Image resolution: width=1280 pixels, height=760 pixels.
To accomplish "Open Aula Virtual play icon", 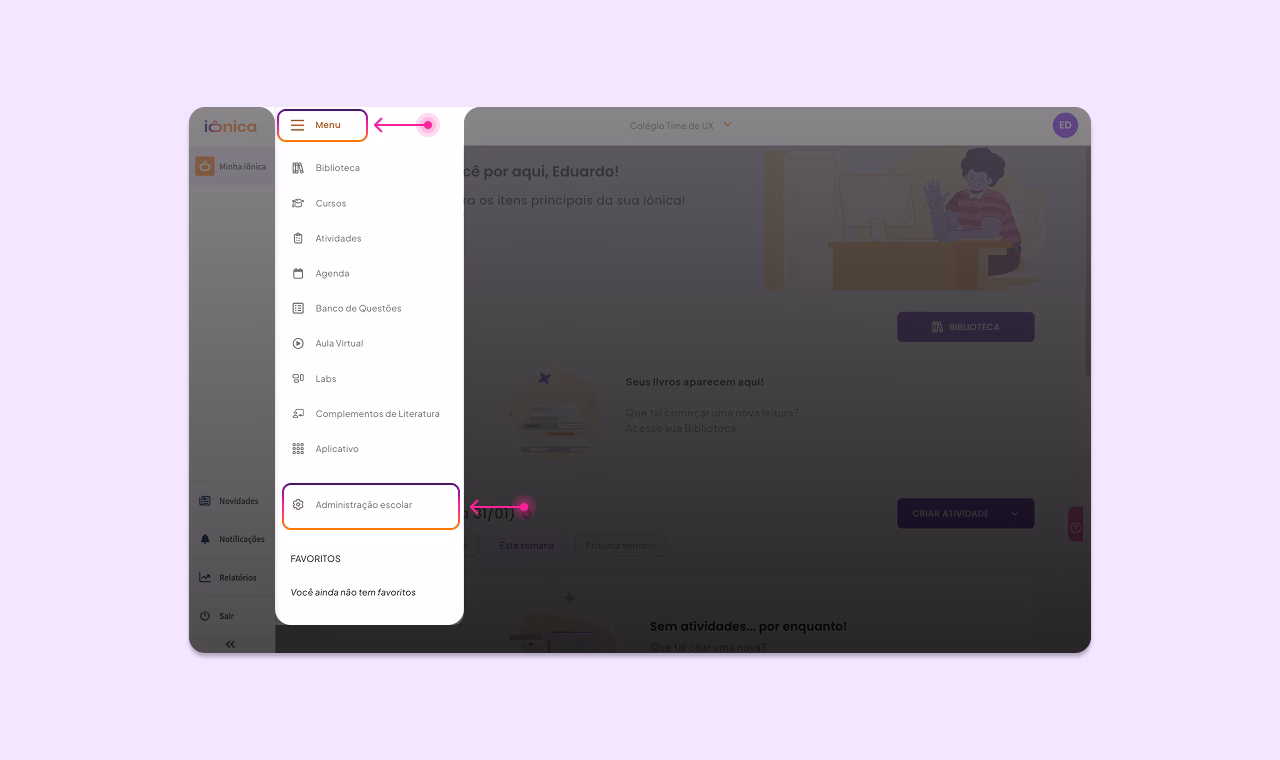I will click(x=298, y=343).
